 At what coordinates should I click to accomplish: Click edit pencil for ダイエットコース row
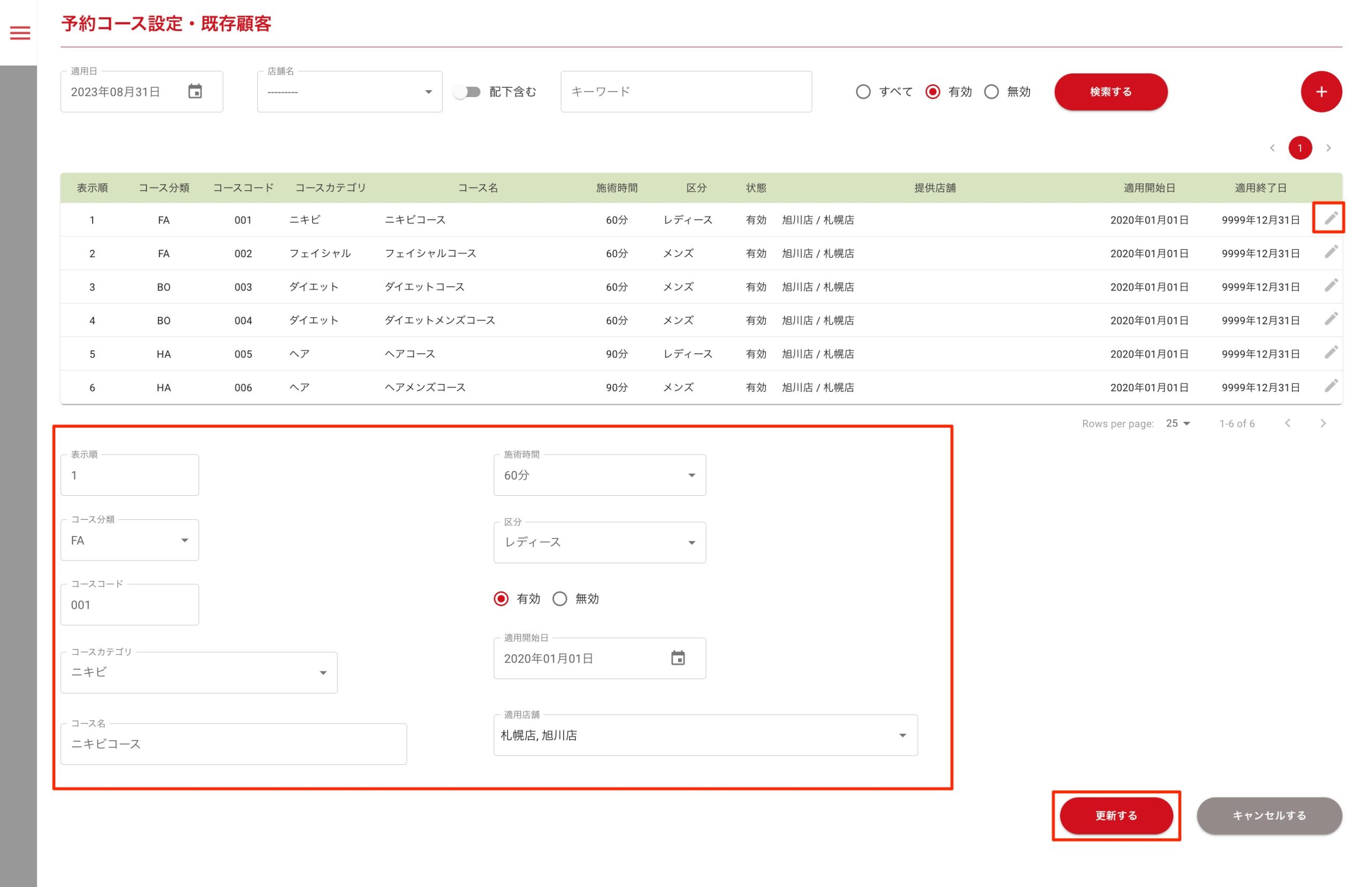1330,286
